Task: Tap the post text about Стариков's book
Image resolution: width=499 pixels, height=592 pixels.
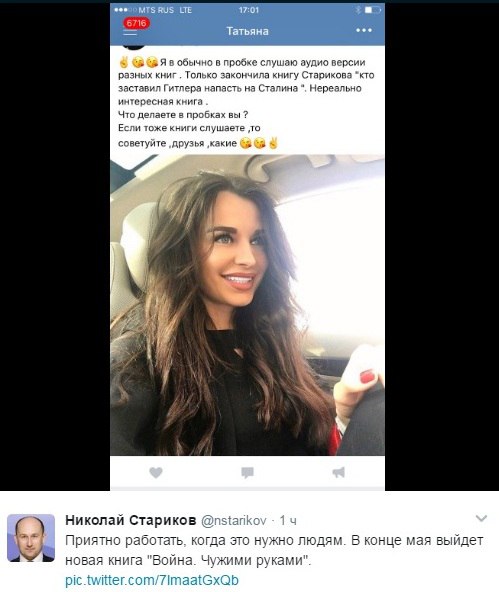Action: (x=246, y=102)
